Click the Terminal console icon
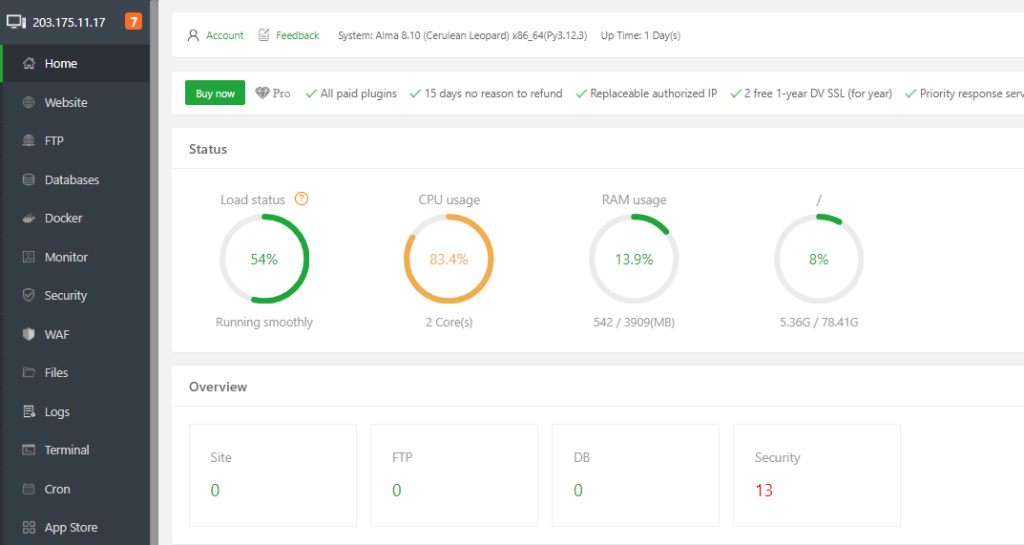Image resolution: width=1024 pixels, height=545 pixels. click(x=29, y=450)
